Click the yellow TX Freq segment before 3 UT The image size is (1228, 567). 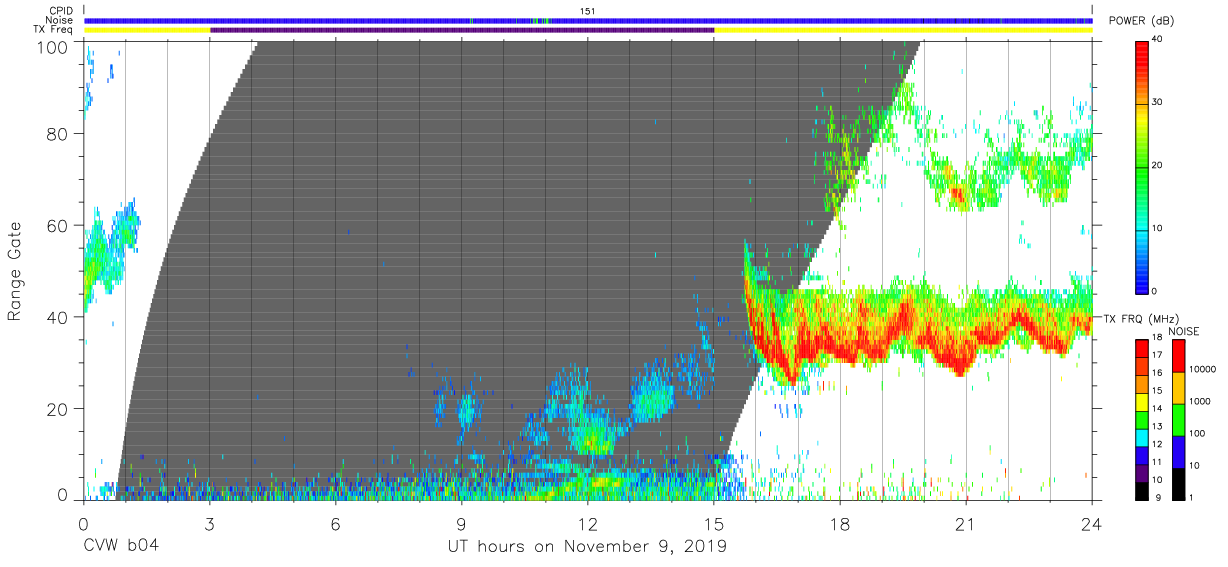coord(147,30)
